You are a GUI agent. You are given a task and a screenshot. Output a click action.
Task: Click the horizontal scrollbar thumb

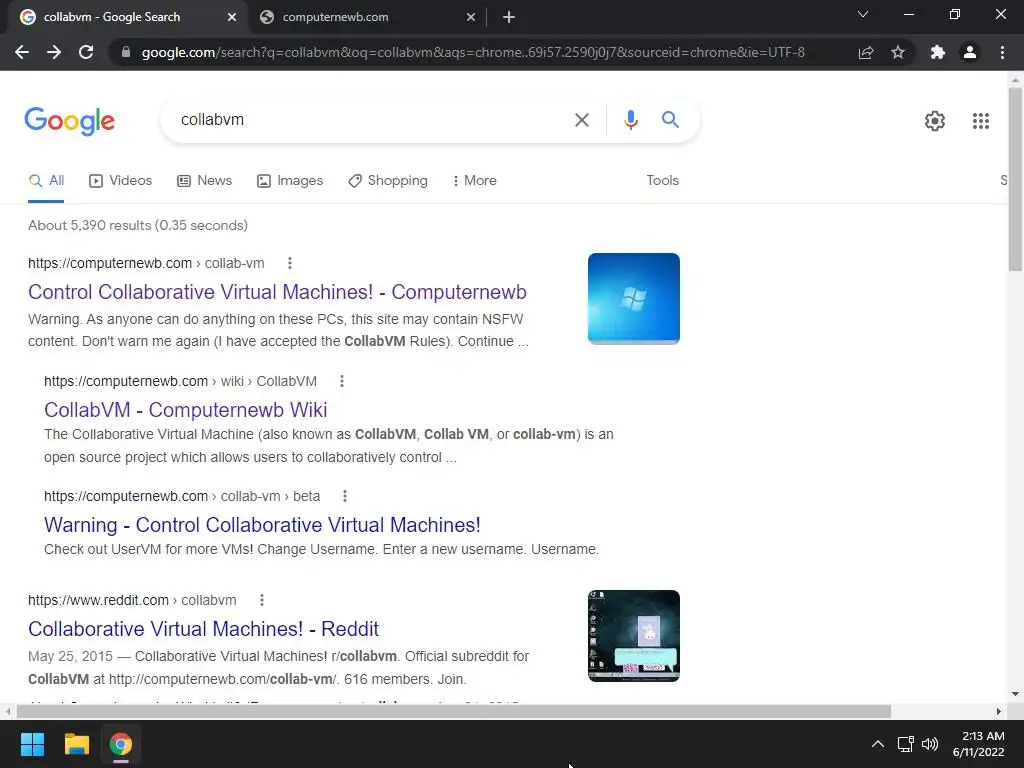(454, 711)
